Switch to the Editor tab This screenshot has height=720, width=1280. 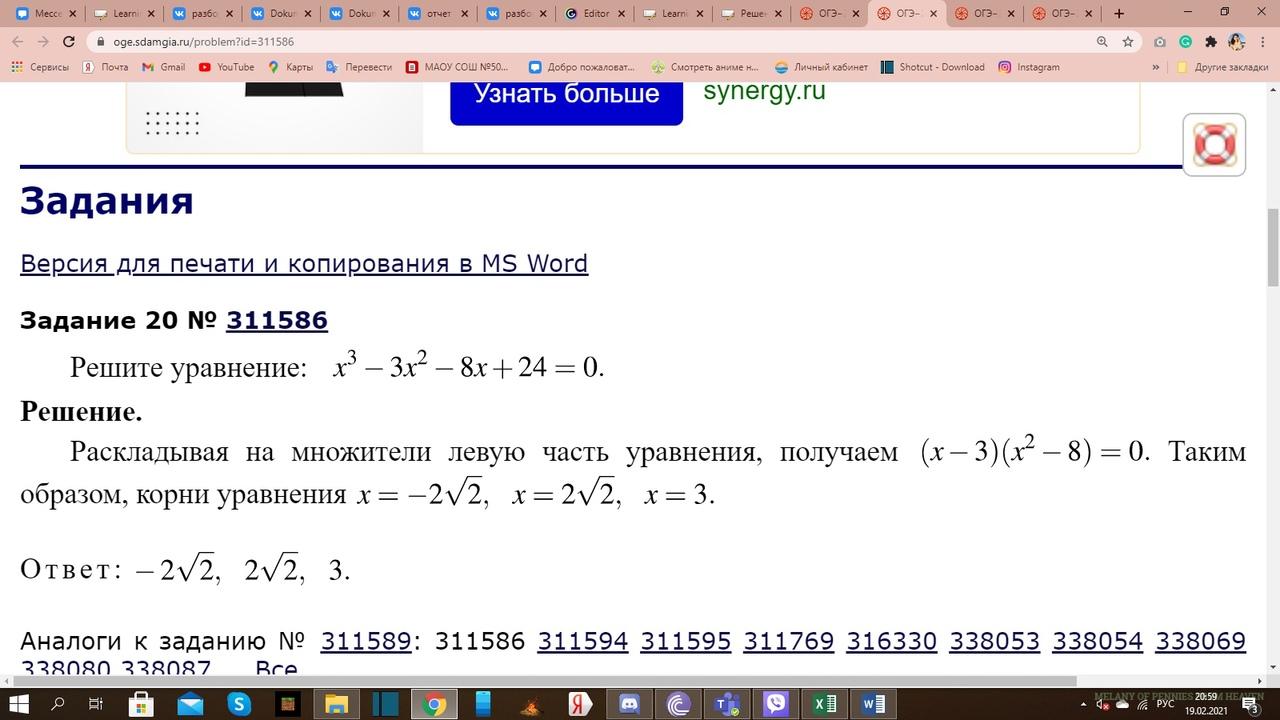(596, 14)
